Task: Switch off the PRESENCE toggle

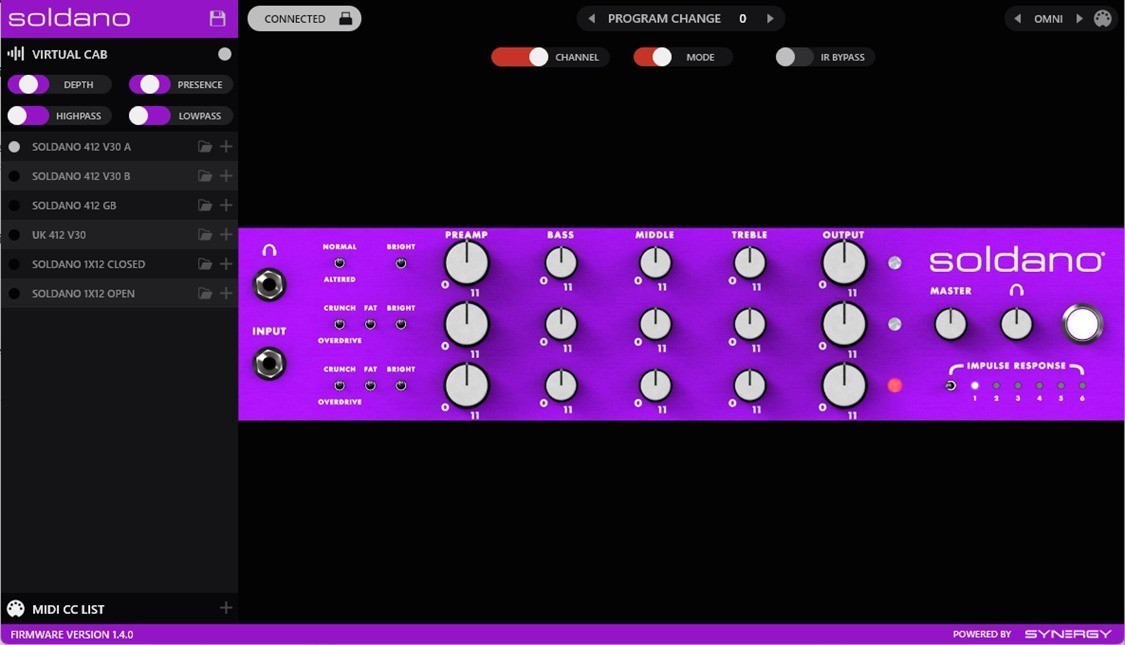Action: coord(150,85)
